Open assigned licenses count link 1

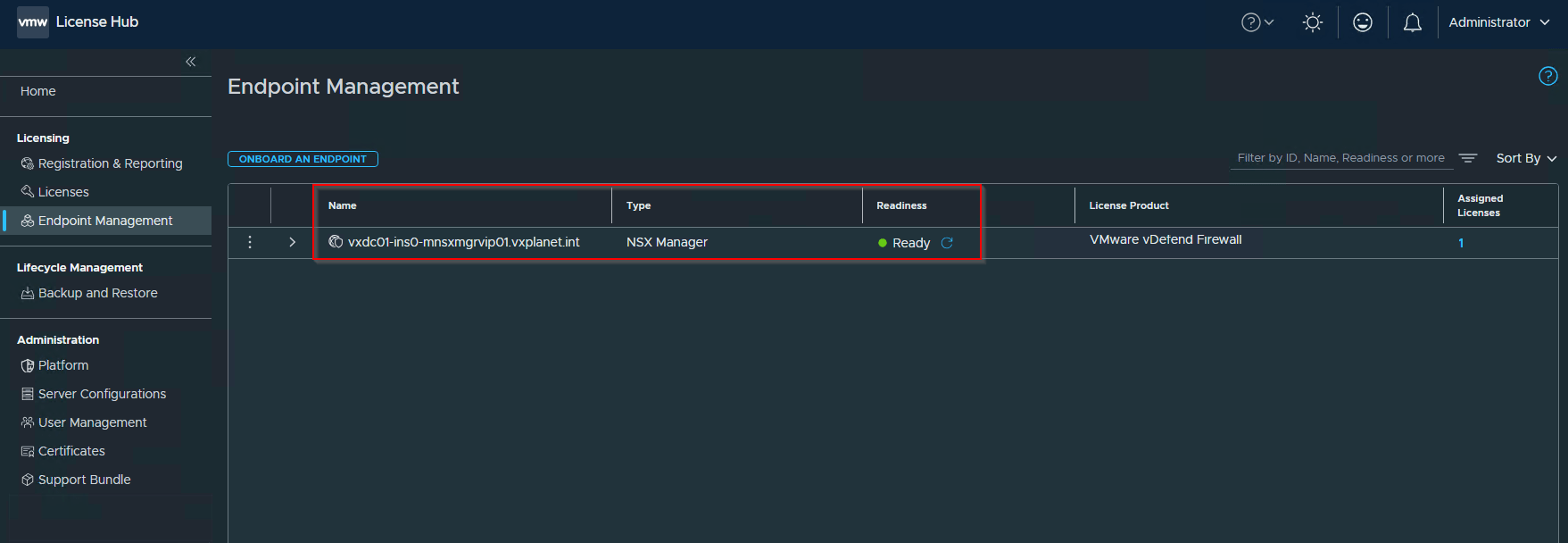click(x=1461, y=243)
